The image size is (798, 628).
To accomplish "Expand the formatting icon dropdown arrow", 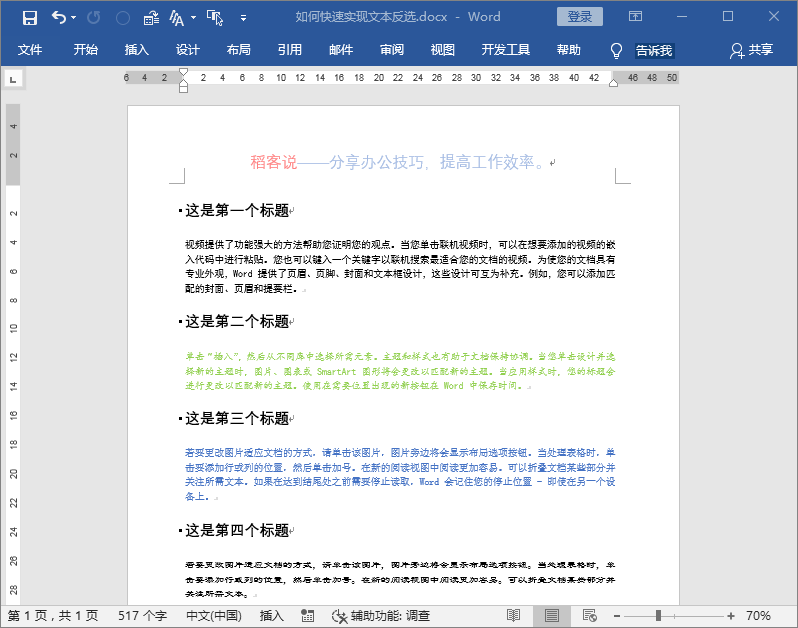I will (x=193, y=18).
